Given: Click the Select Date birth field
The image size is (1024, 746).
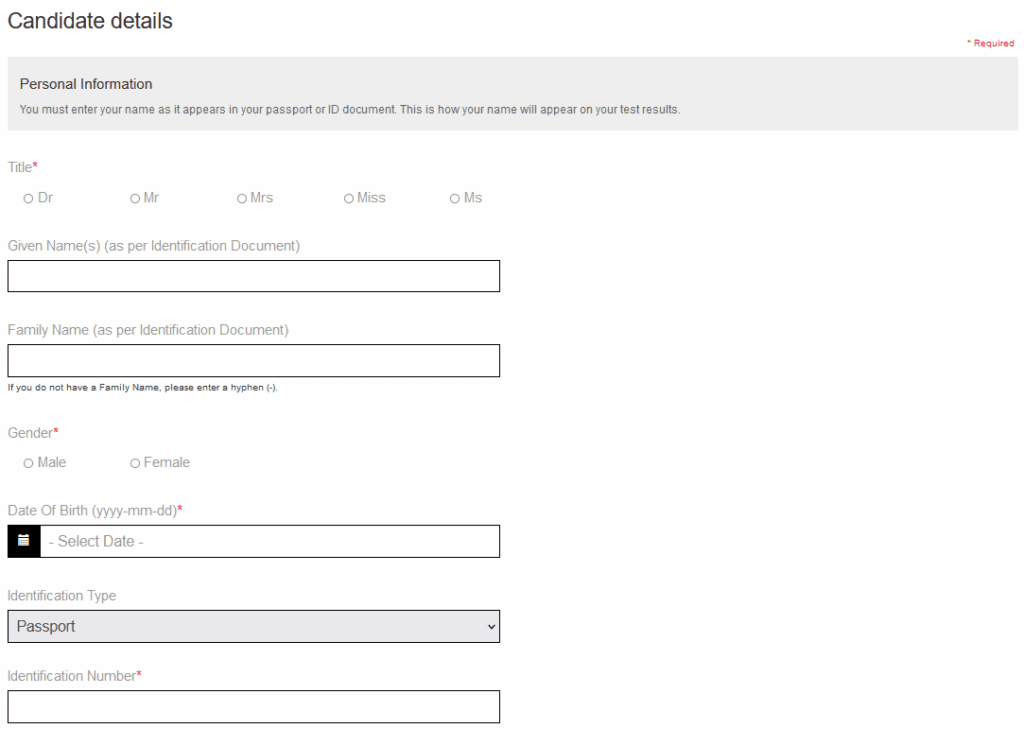Looking at the screenshot, I should 269,541.
